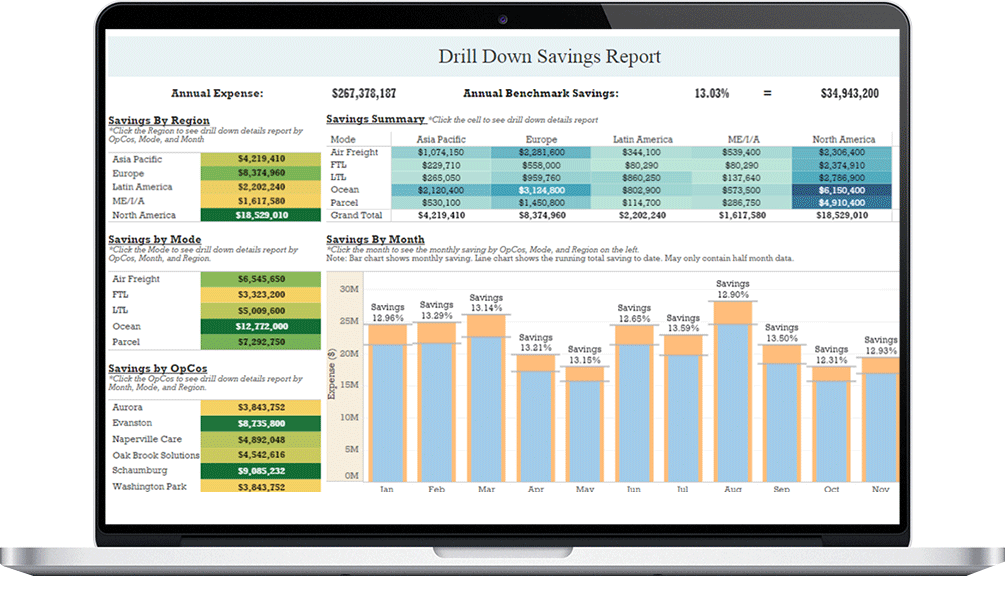Click Parcel Europe cell $1,450,800
1005x600 pixels.
pos(541,203)
